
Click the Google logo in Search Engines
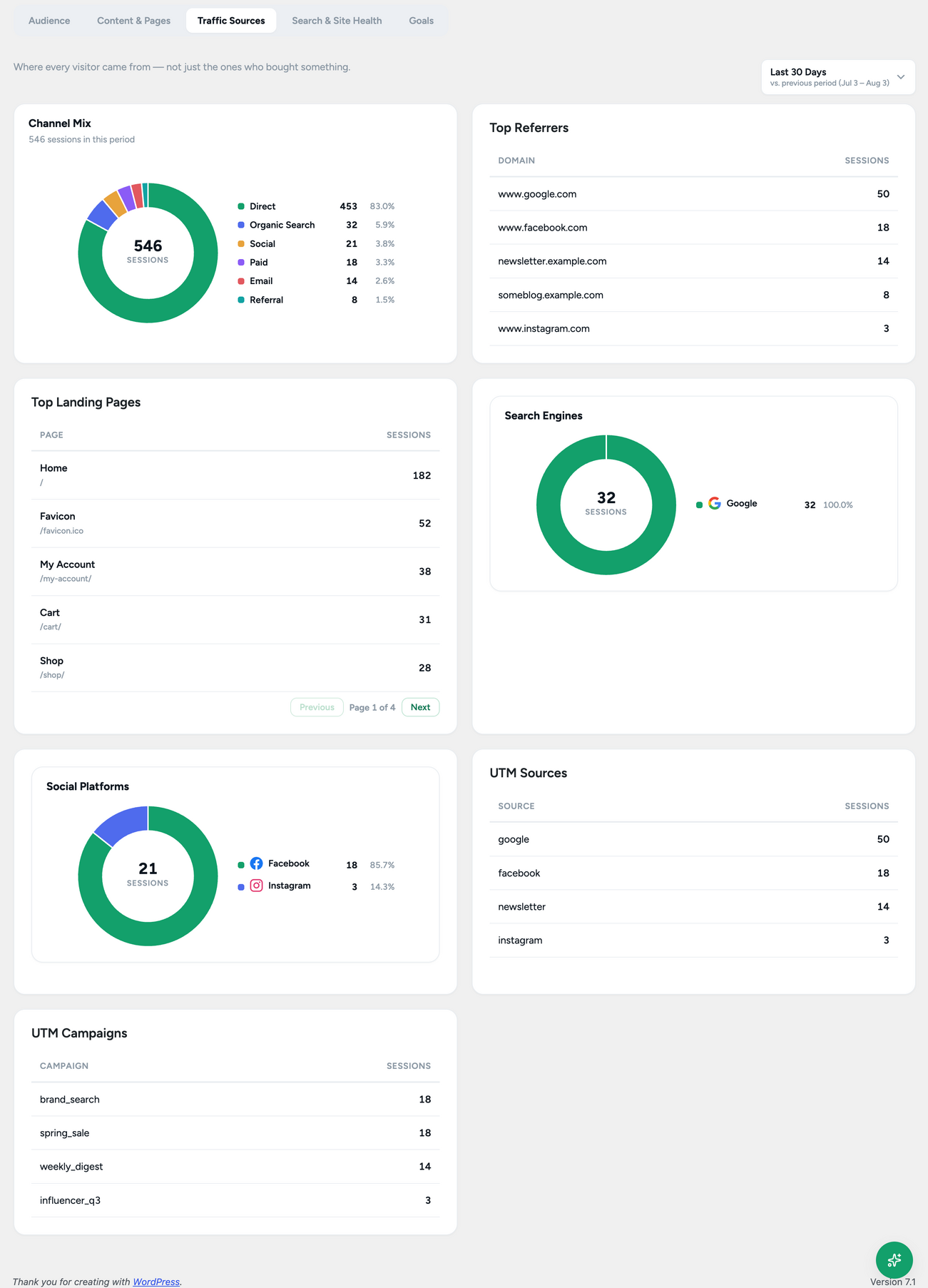click(x=714, y=504)
